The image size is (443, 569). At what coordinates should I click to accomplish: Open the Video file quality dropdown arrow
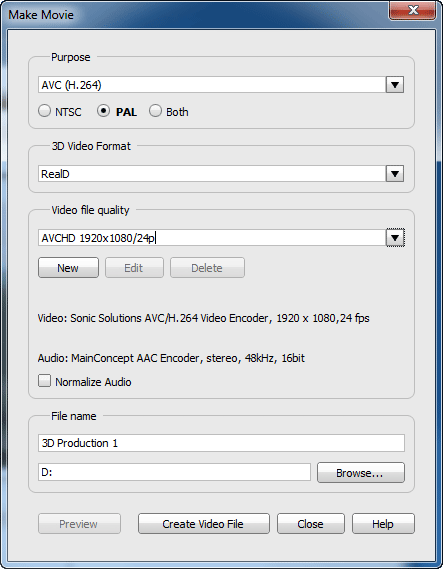click(x=395, y=238)
